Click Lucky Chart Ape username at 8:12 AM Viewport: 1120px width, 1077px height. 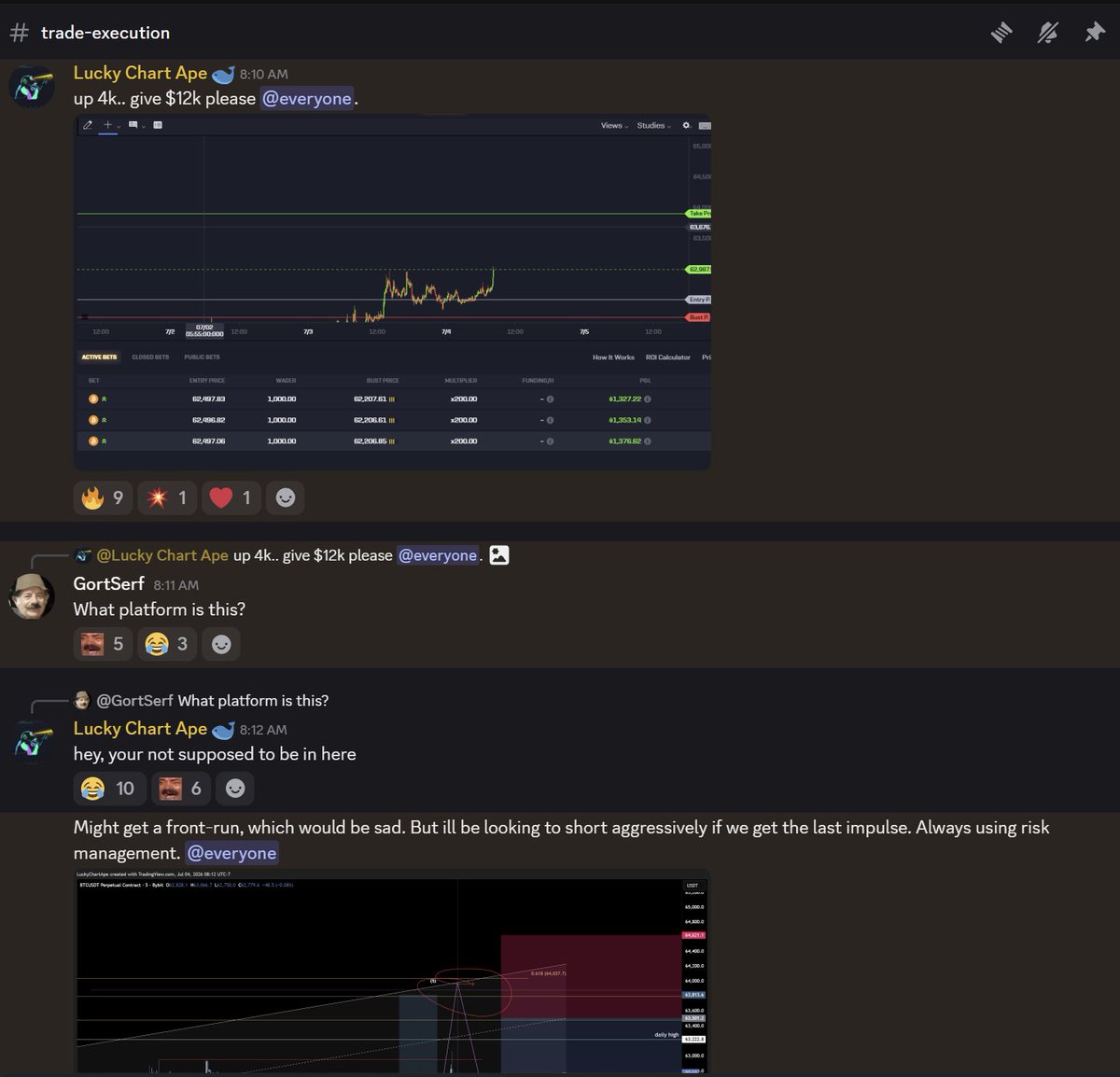(x=140, y=728)
